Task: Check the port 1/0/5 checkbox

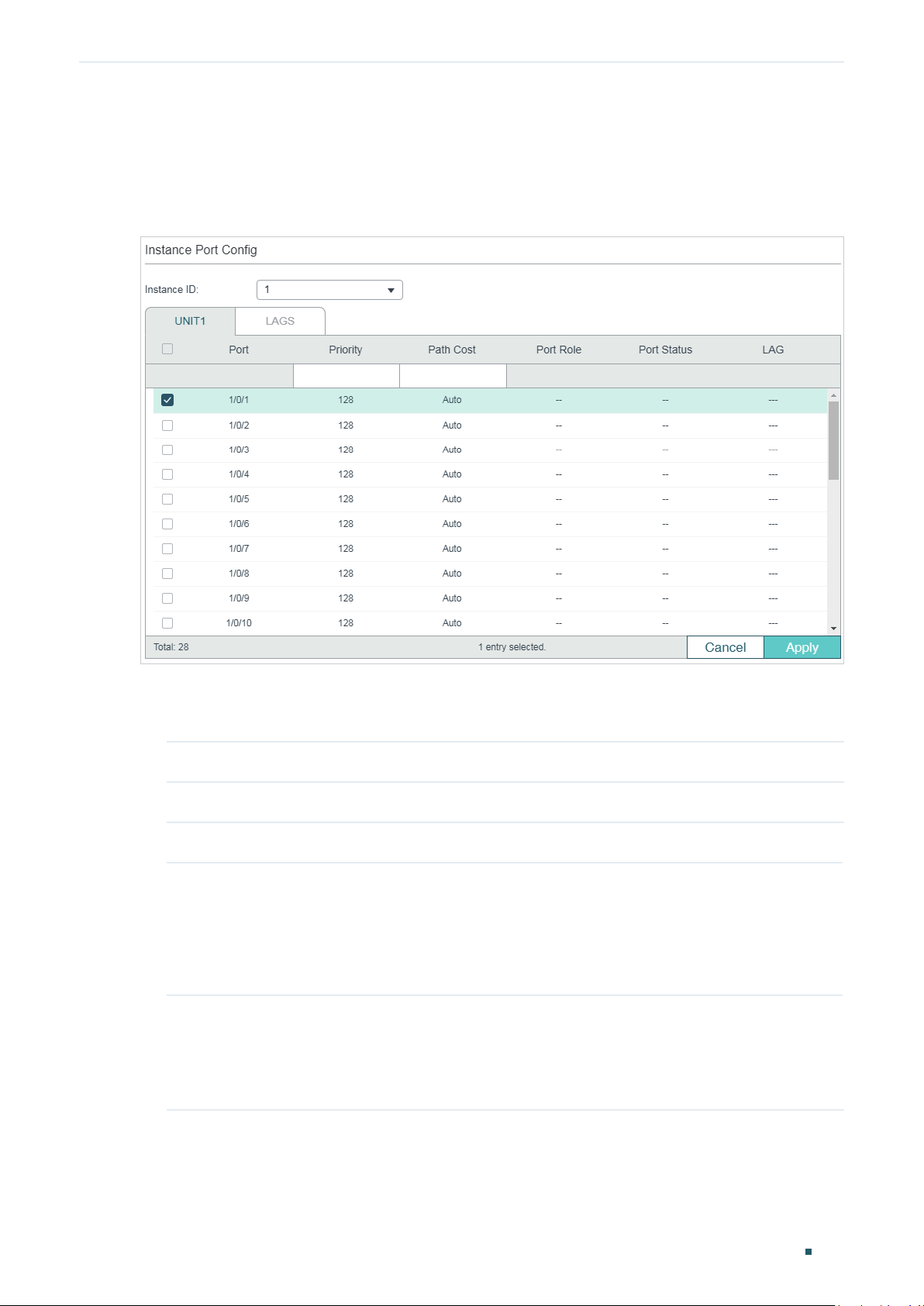Action: (x=167, y=499)
